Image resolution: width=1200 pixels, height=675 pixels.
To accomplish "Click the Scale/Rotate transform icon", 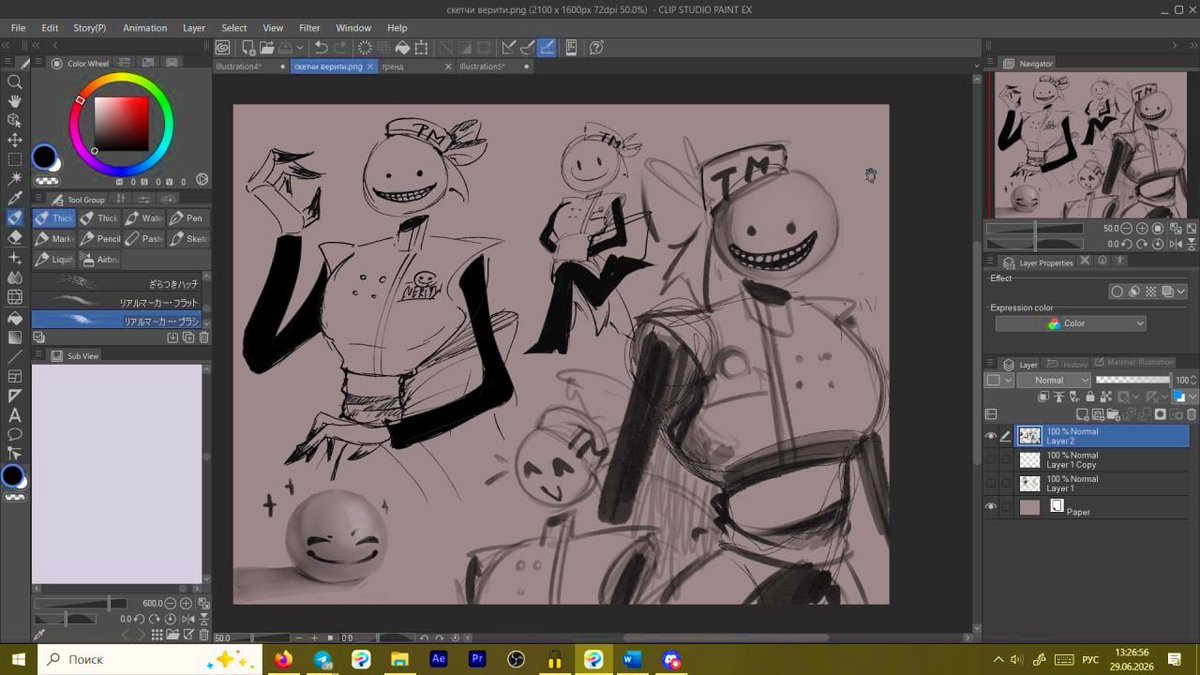I will tap(421, 47).
